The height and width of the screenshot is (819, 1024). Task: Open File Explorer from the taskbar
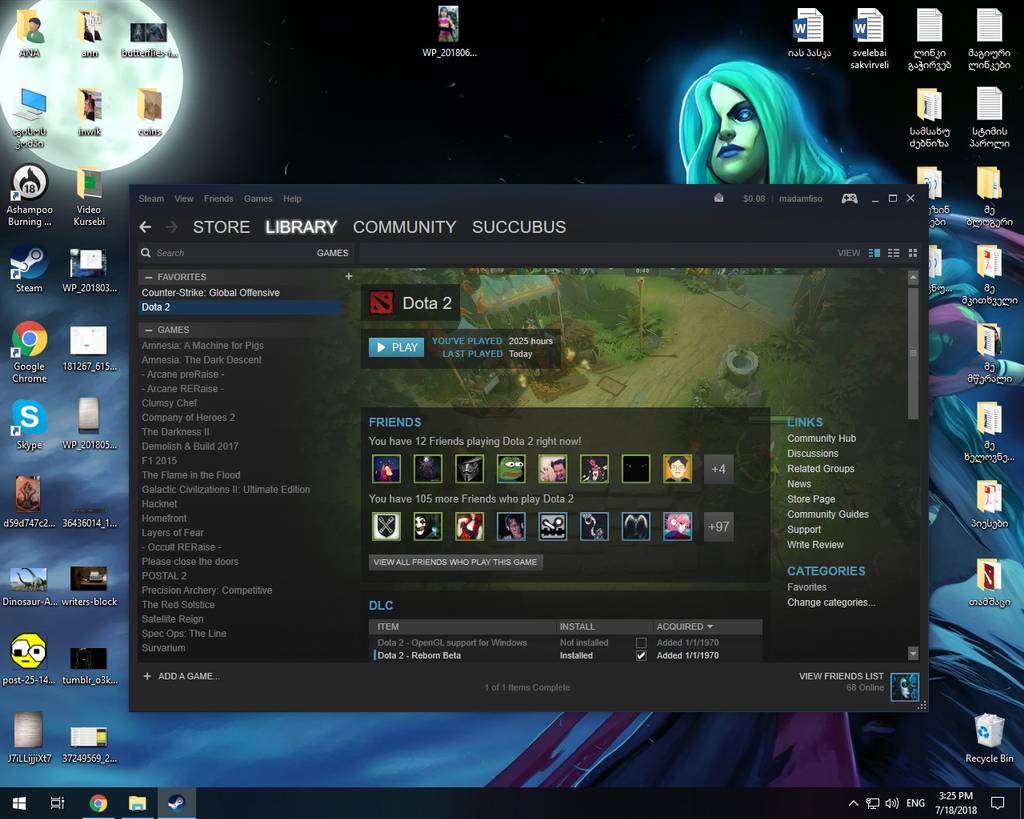pos(137,803)
